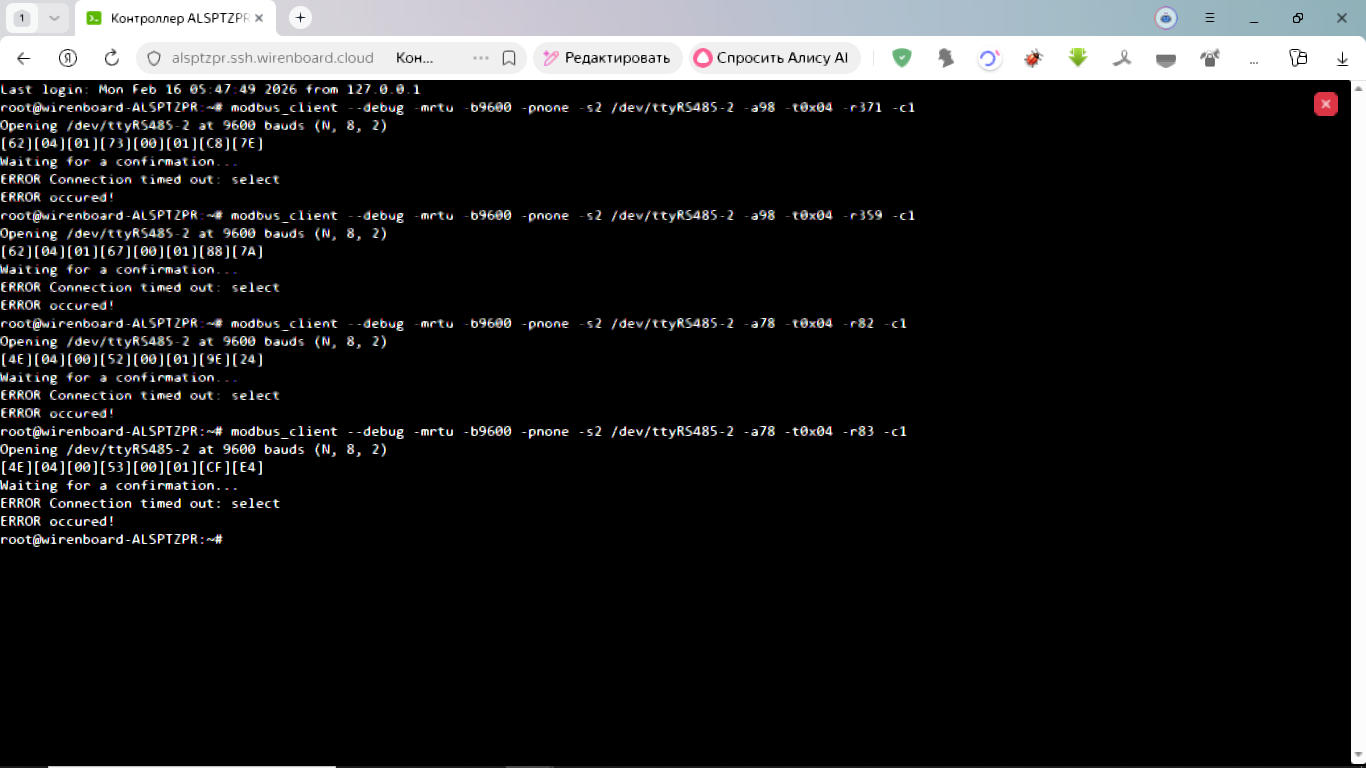
Task: Click the bytes line [4E][04][00][53][00][01][CF][E4]
Action: tap(132, 467)
